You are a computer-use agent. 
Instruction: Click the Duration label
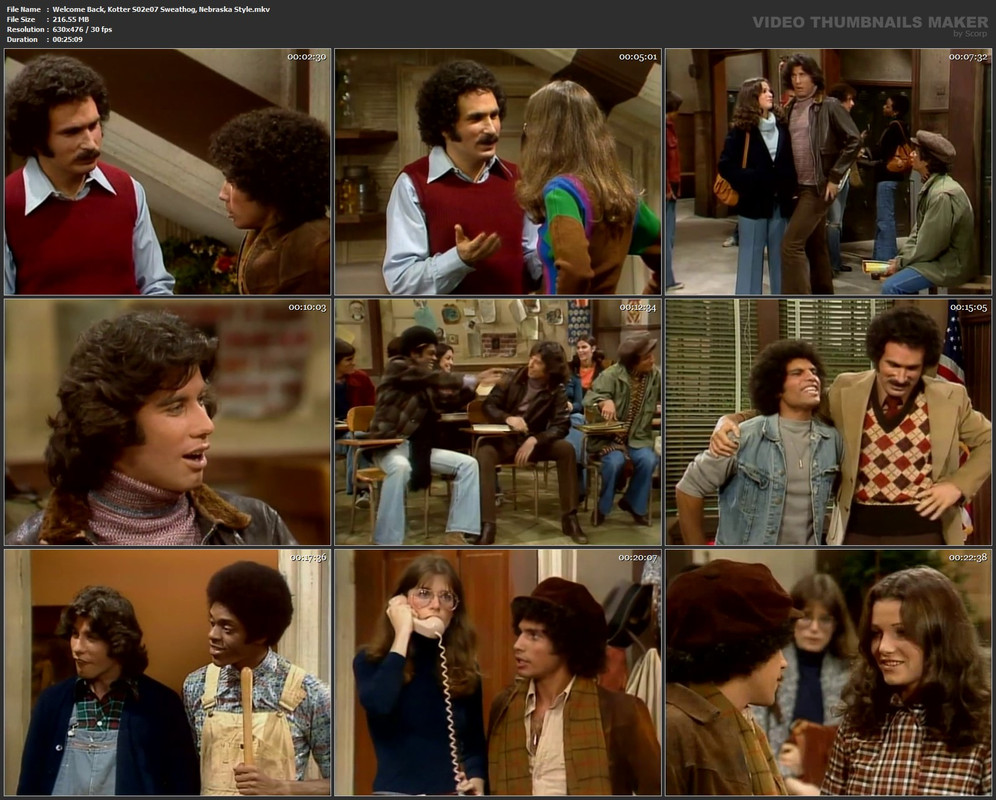22,39
